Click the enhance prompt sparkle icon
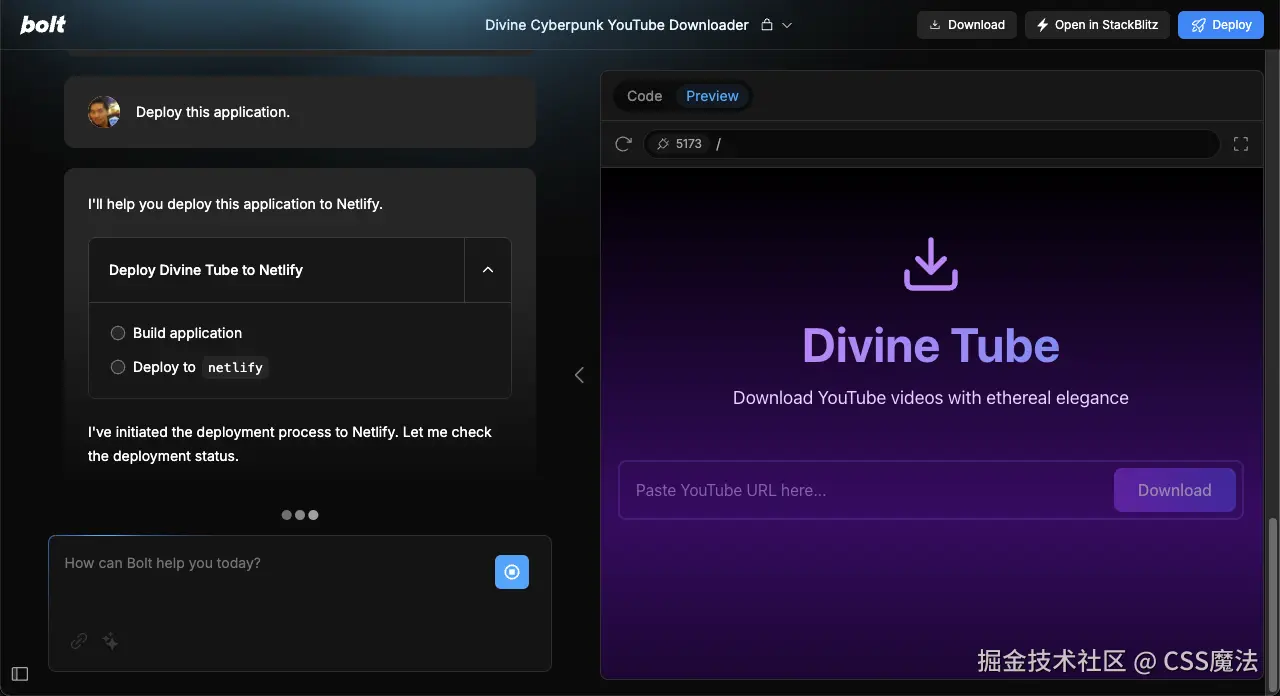Viewport: 1280px width, 696px height. click(x=111, y=642)
